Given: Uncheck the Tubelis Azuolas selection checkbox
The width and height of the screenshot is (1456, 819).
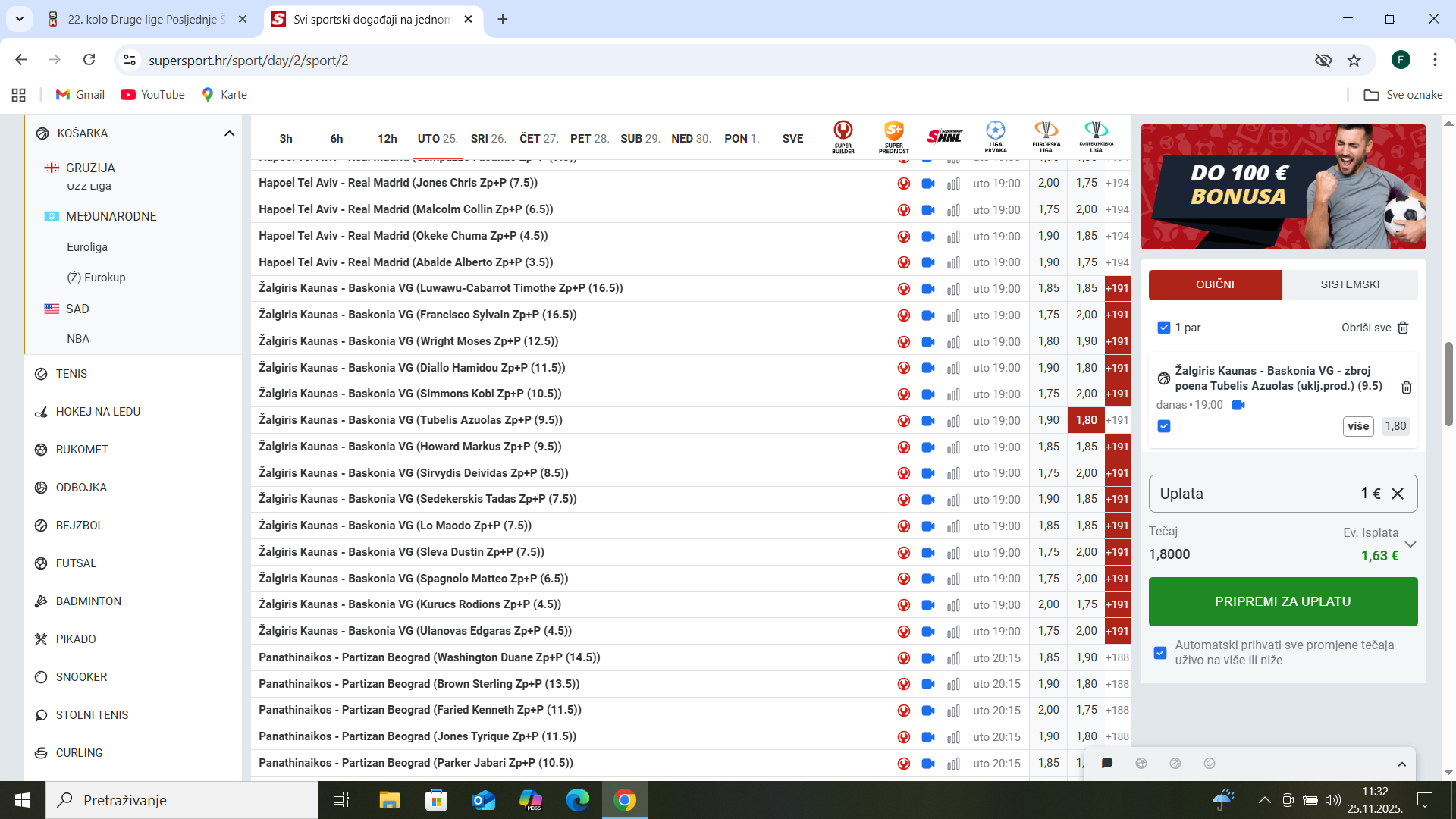Looking at the screenshot, I should click(1164, 426).
